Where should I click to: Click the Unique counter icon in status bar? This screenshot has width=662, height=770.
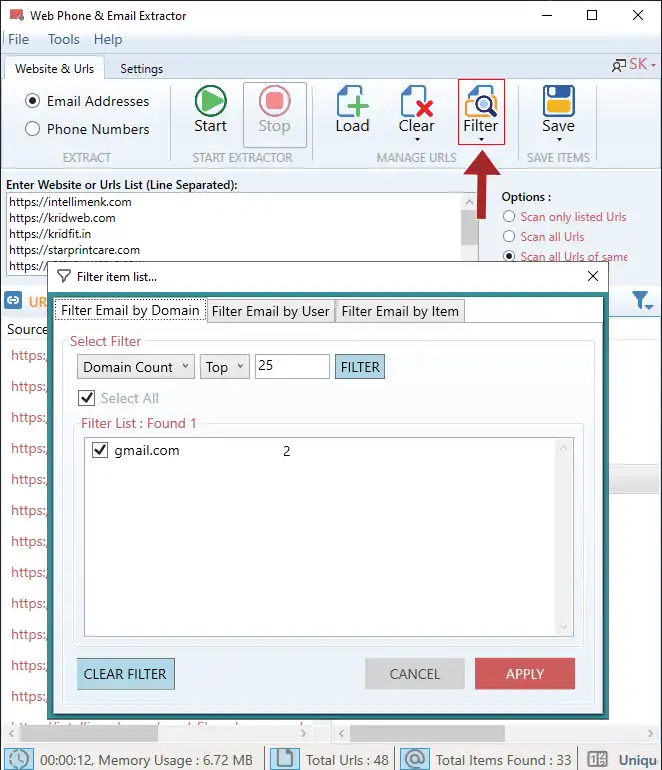pos(598,759)
